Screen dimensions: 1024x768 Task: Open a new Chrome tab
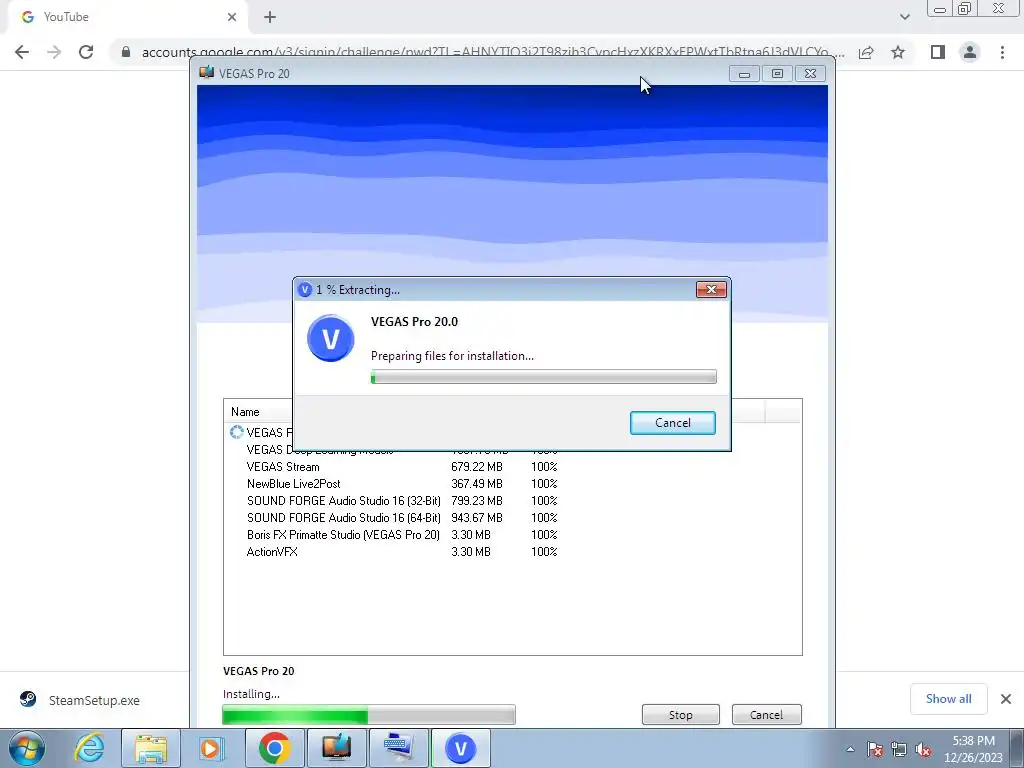270,17
